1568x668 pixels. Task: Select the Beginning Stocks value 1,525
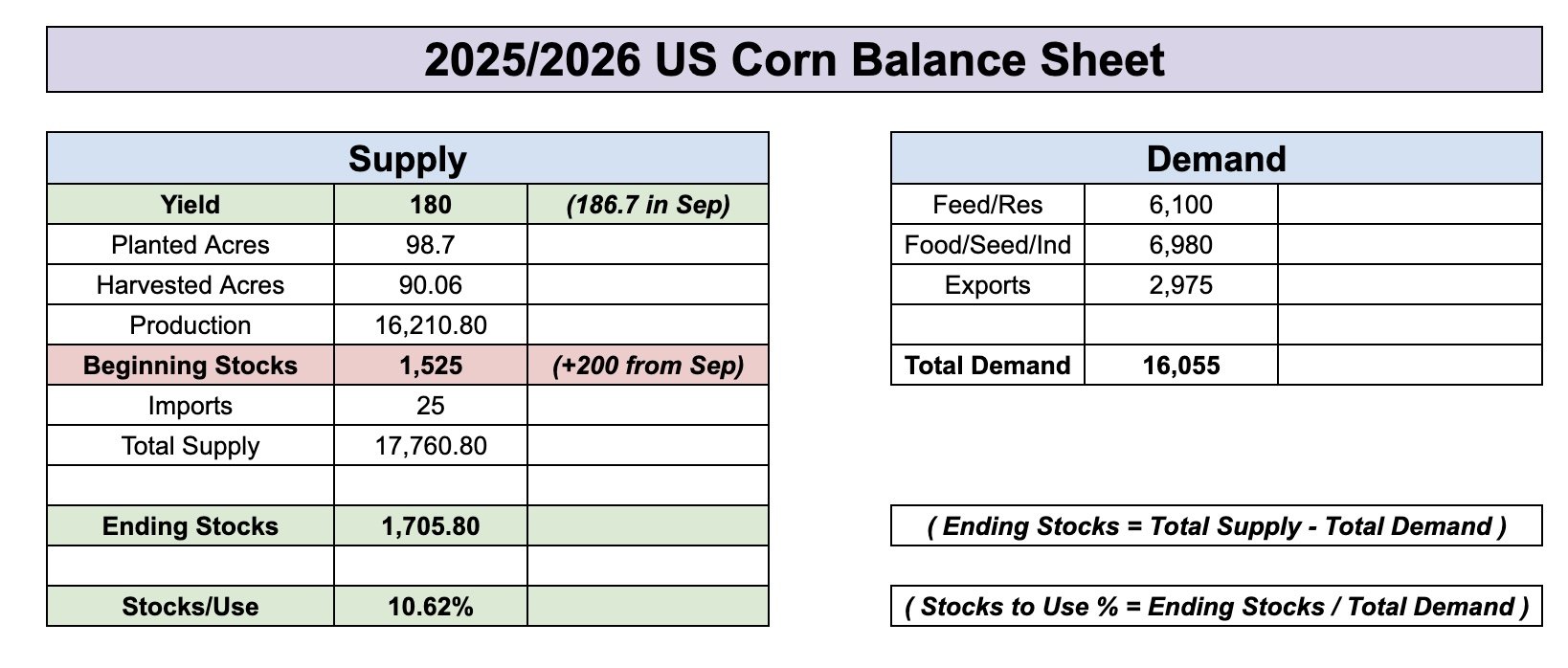click(x=431, y=366)
